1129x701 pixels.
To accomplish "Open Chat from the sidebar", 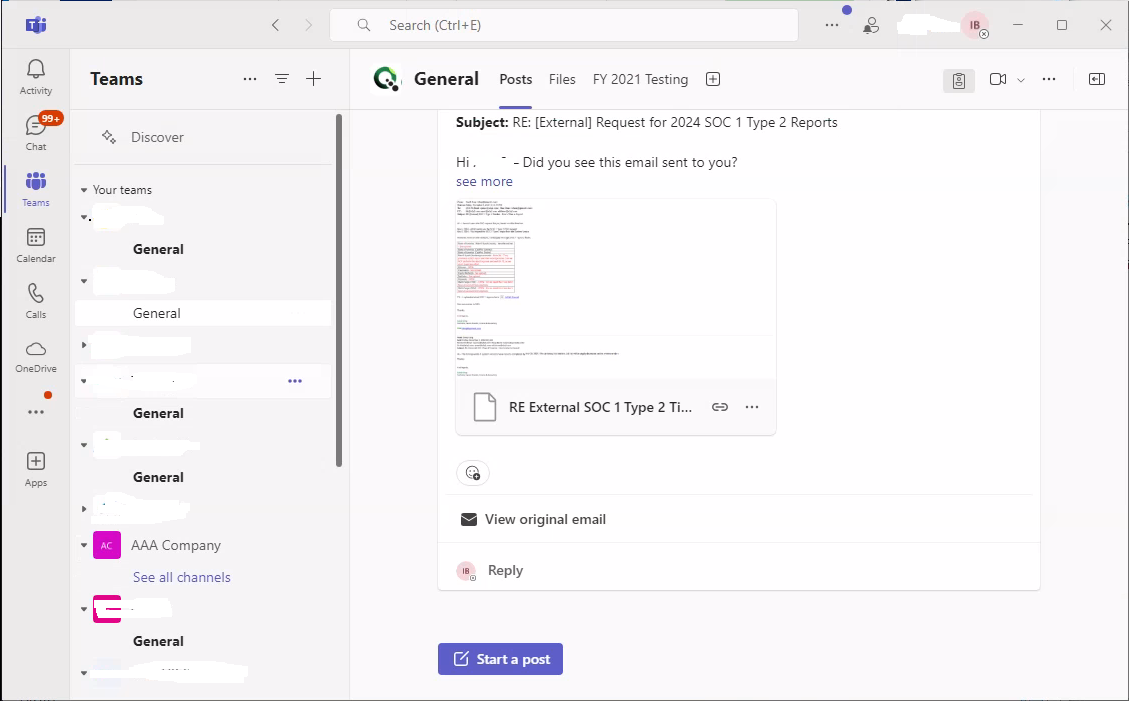I will pyautogui.click(x=36, y=133).
